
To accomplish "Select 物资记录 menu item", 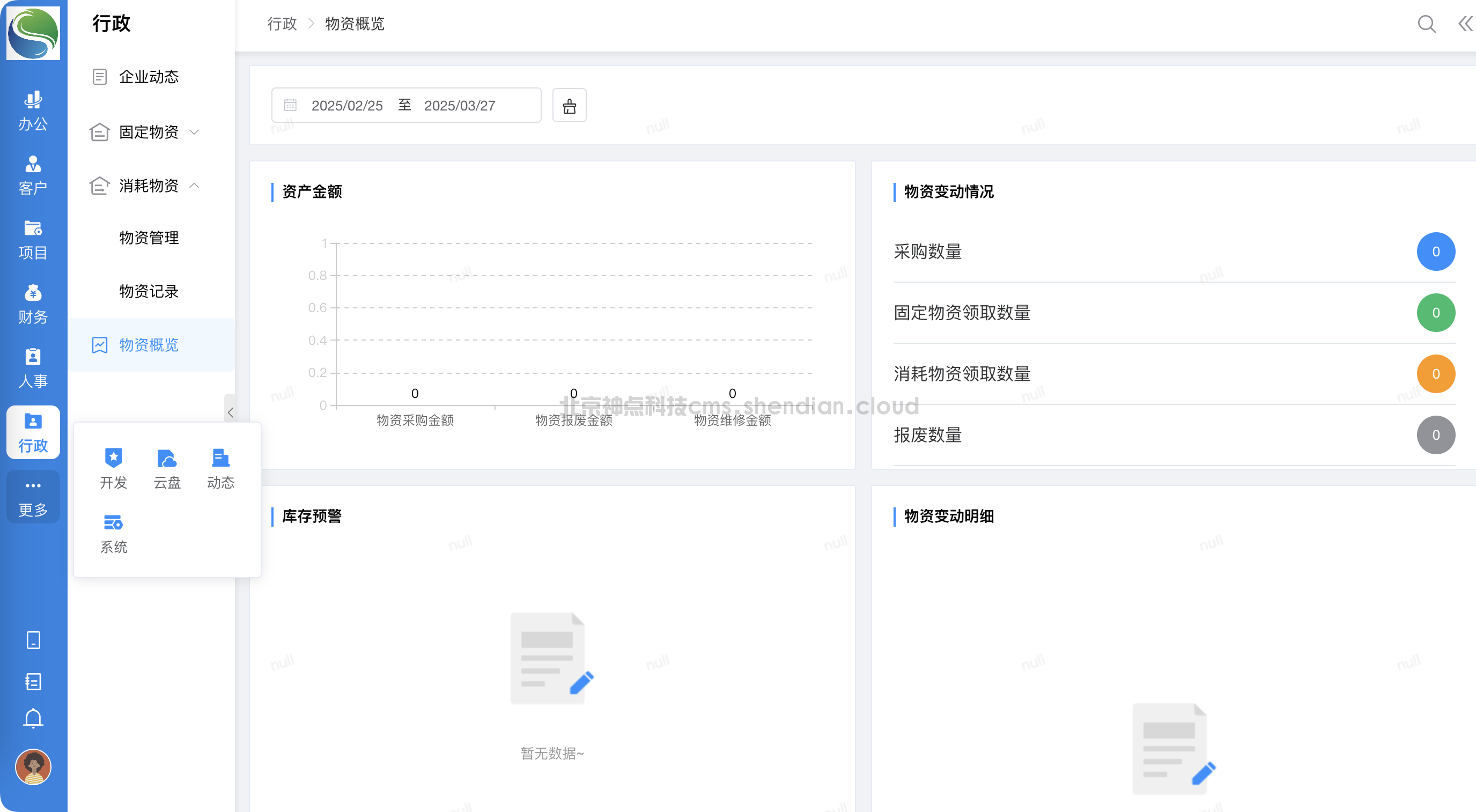I will tap(149, 291).
